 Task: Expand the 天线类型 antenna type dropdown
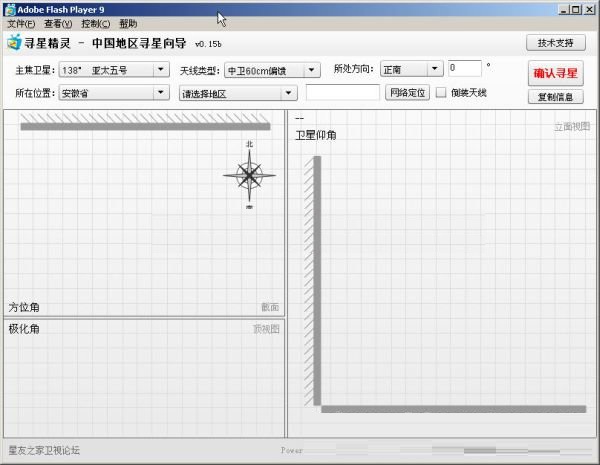pyautogui.click(x=272, y=70)
